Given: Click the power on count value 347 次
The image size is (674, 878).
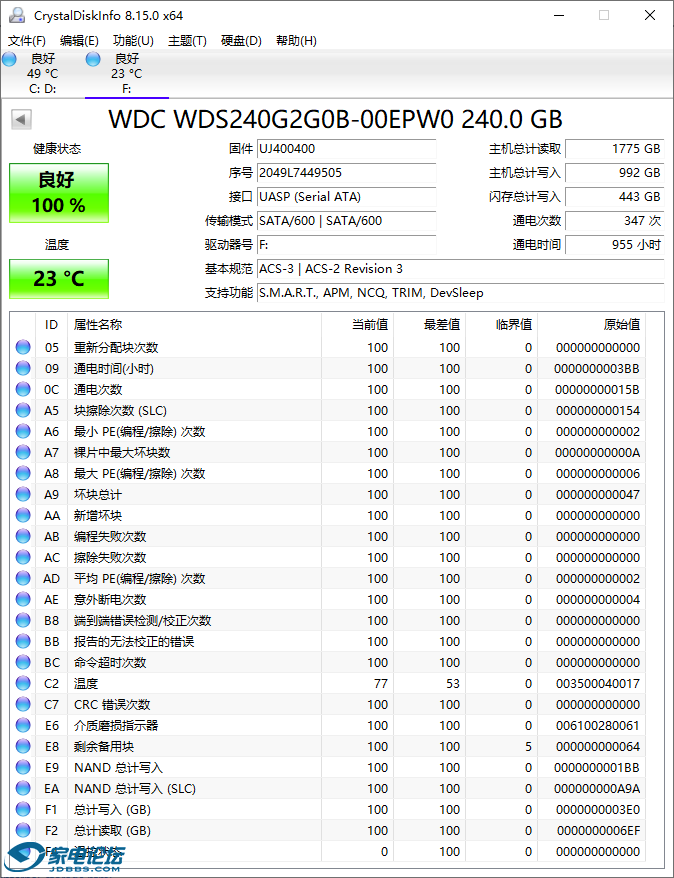Looking at the screenshot, I should (x=615, y=221).
